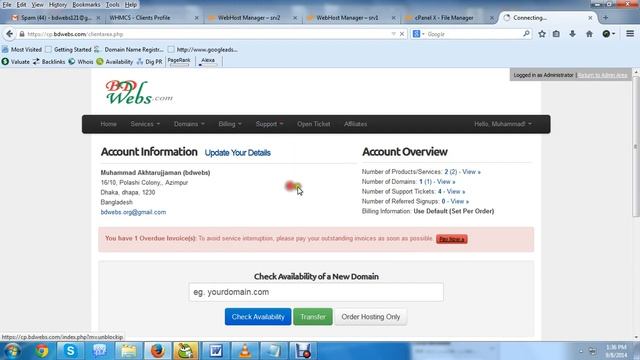Open the Getting Started bookmark
Viewport: 640px width, 360px height.
[x=68, y=49]
